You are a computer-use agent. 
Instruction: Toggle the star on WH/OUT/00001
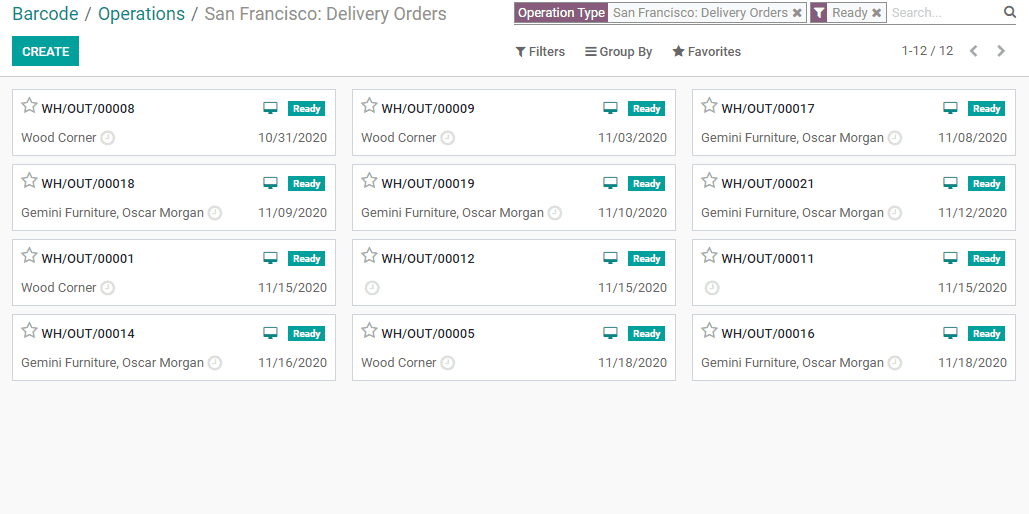point(29,255)
